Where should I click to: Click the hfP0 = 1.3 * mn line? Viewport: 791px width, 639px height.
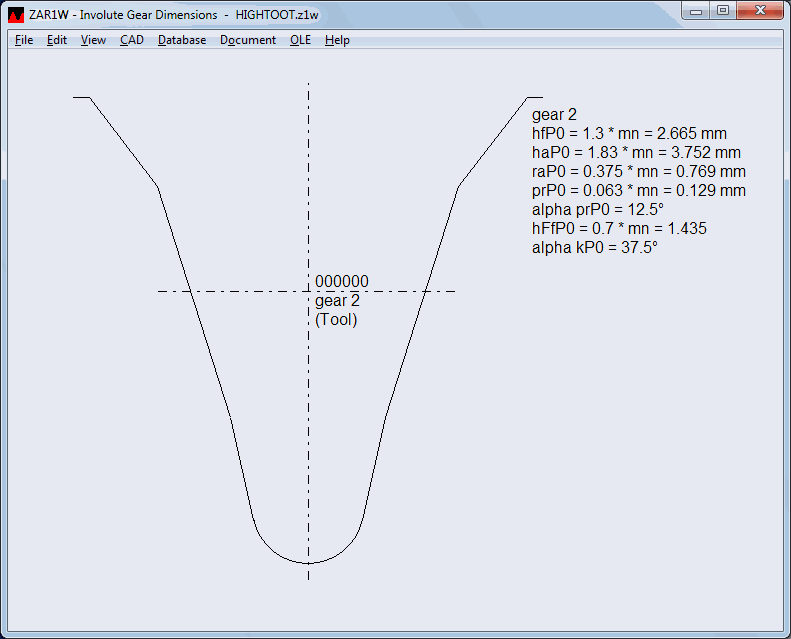pos(629,134)
